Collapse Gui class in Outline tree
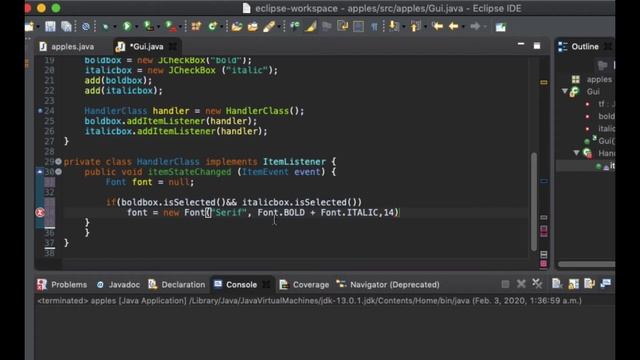The height and width of the screenshot is (360, 640). pyautogui.click(x=565, y=91)
